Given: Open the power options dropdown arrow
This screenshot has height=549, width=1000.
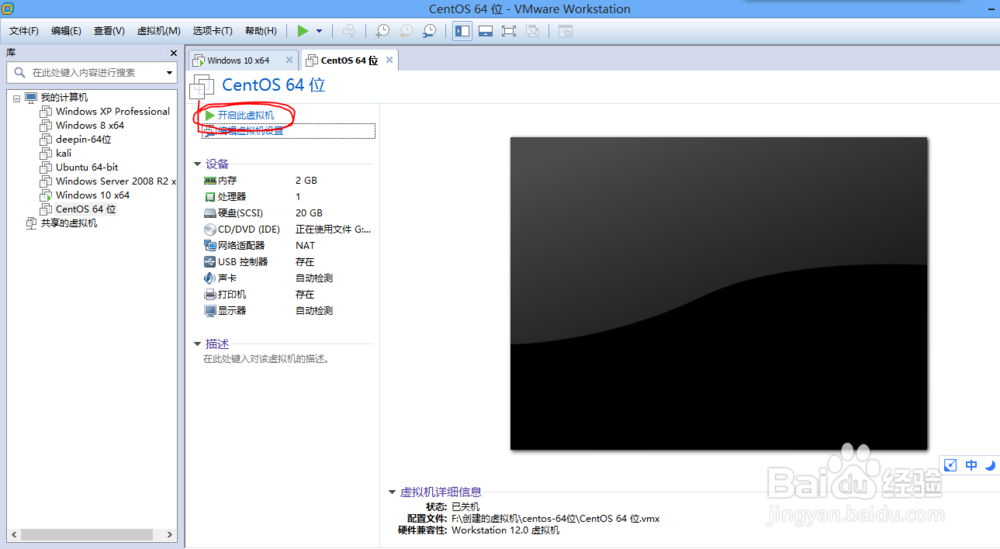Looking at the screenshot, I should point(320,31).
